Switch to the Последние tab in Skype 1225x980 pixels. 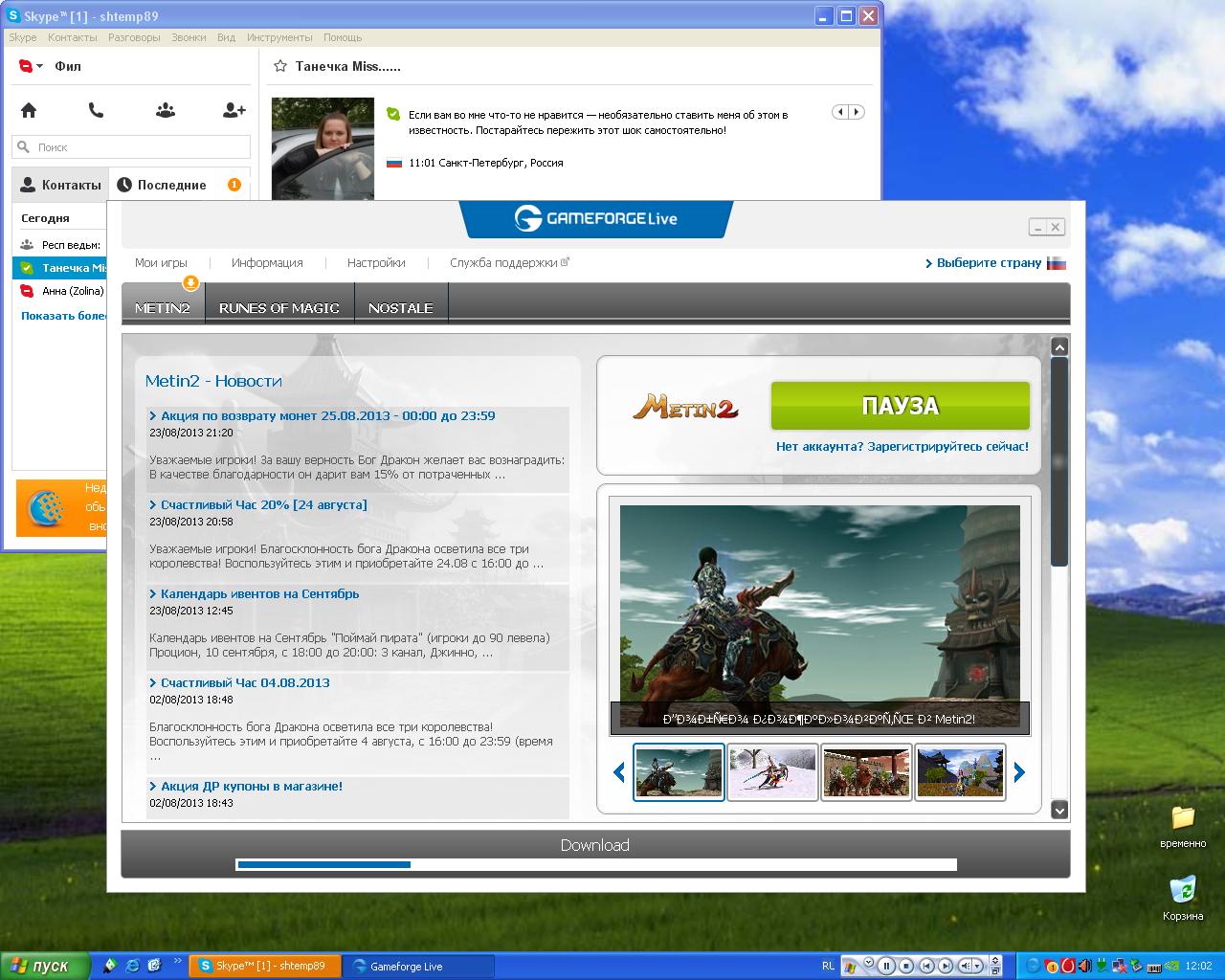179,185
